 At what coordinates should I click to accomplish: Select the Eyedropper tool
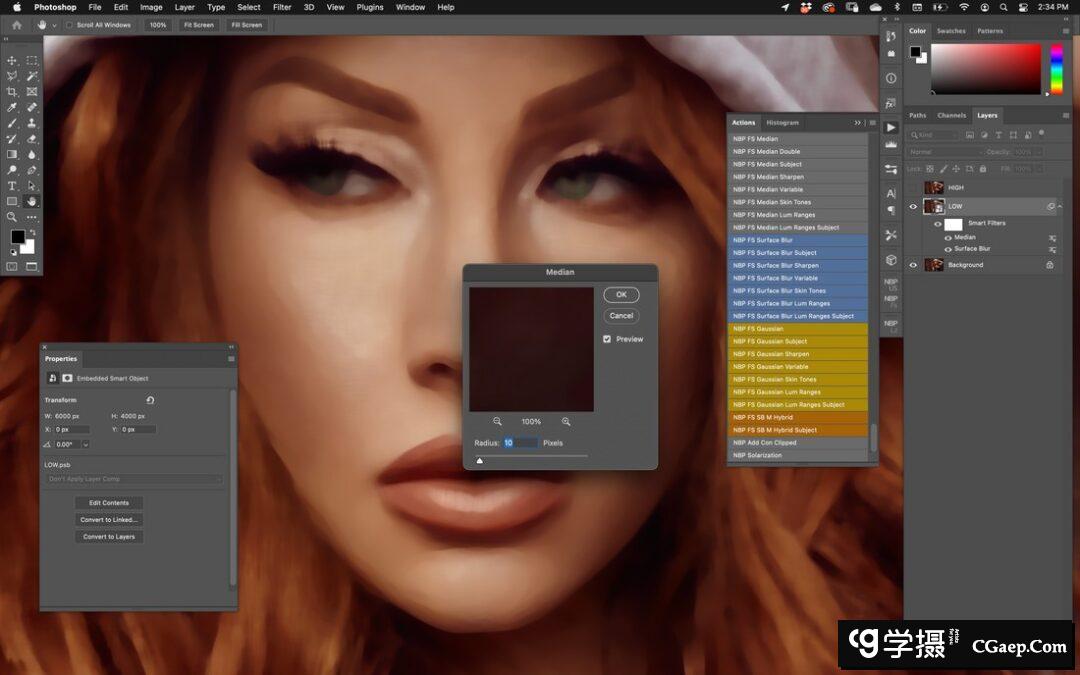click(x=12, y=107)
